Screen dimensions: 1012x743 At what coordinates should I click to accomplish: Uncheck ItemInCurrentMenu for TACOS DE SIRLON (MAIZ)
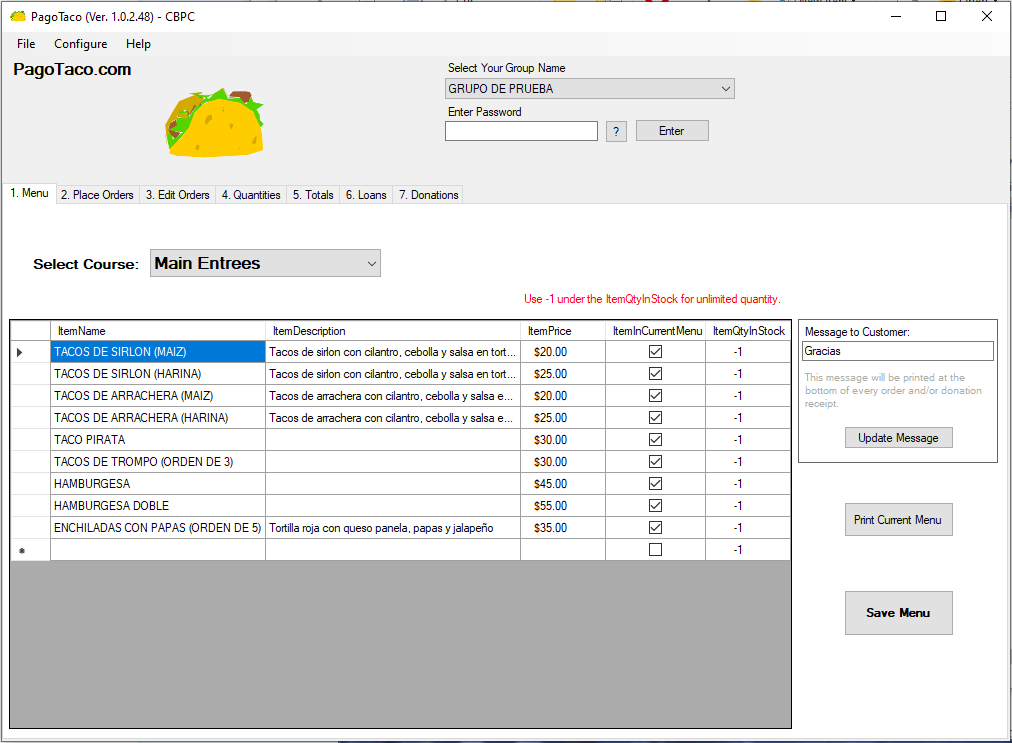(x=655, y=352)
